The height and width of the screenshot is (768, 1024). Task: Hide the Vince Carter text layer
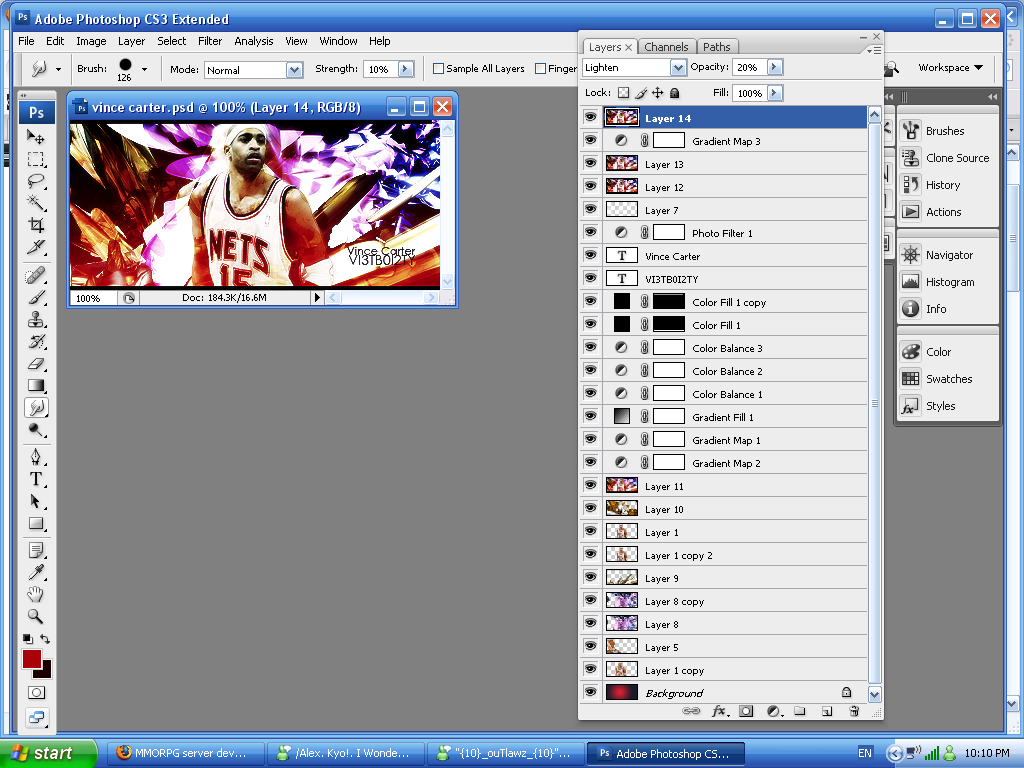click(590, 256)
